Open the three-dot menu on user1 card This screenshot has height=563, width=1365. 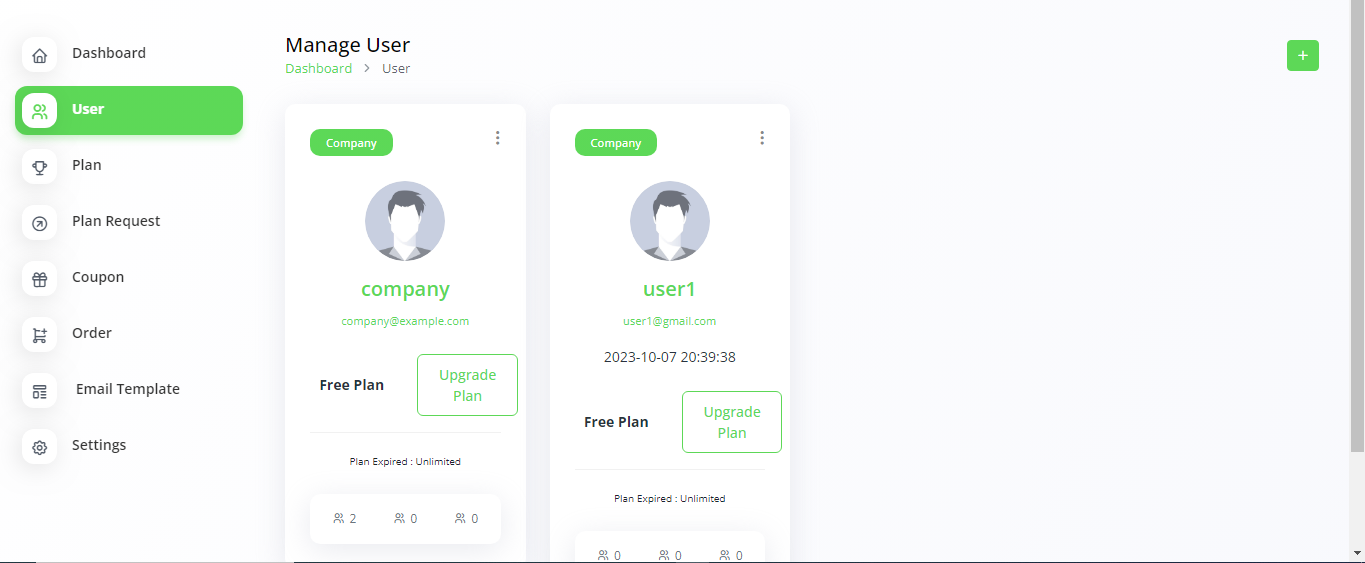tap(762, 138)
